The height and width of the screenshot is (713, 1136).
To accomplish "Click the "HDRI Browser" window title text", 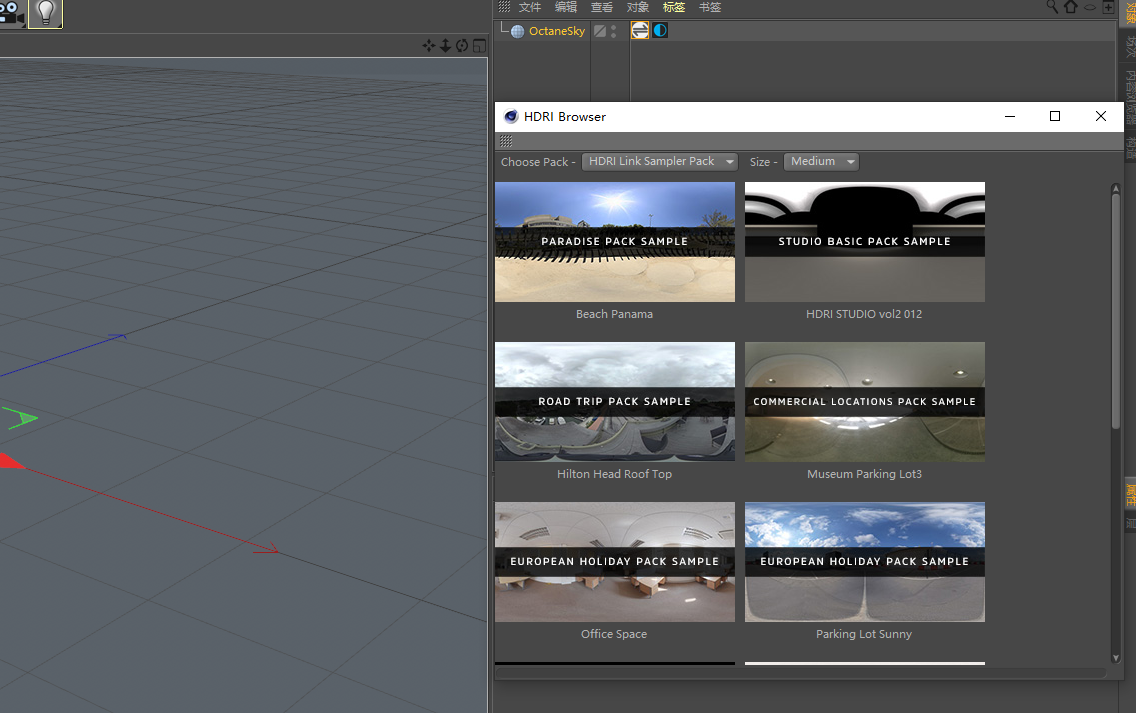I will (565, 117).
